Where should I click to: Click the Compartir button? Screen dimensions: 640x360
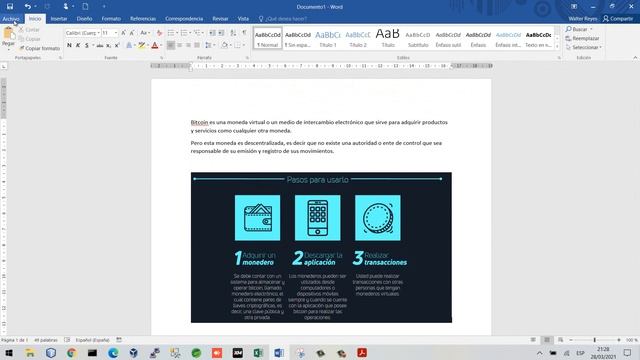(x=618, y=19)
